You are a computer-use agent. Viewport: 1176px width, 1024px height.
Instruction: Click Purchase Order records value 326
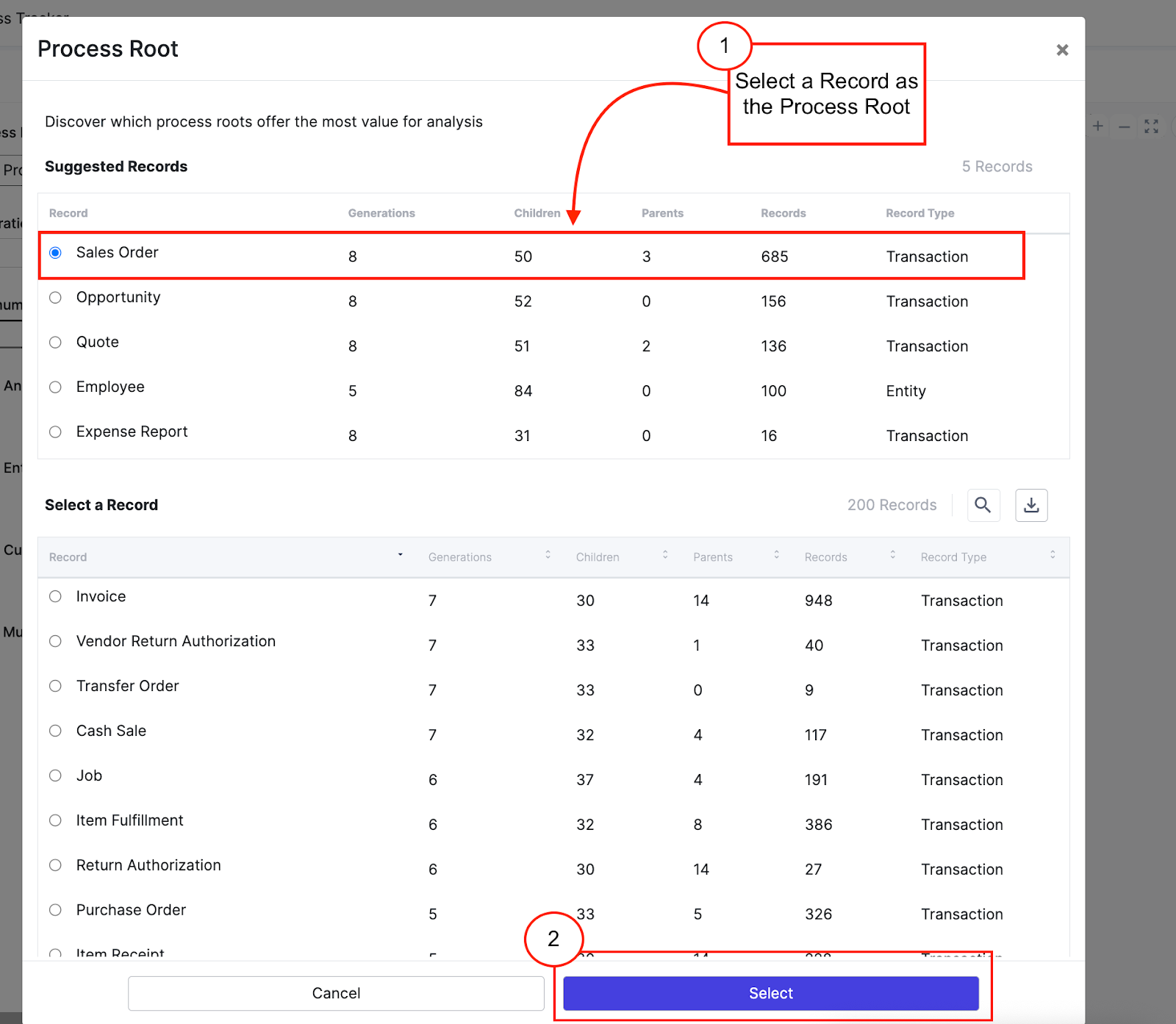pos(818,914)
